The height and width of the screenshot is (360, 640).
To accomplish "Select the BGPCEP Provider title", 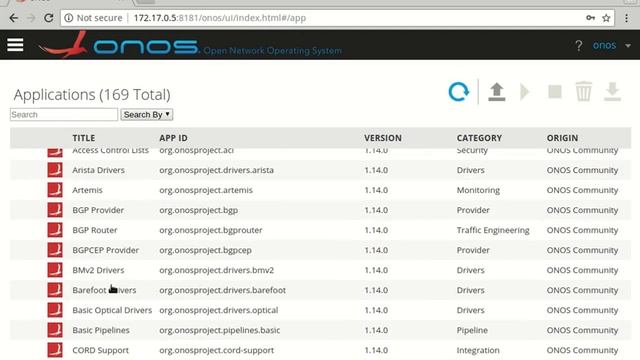I will click(x=105, y=250).
